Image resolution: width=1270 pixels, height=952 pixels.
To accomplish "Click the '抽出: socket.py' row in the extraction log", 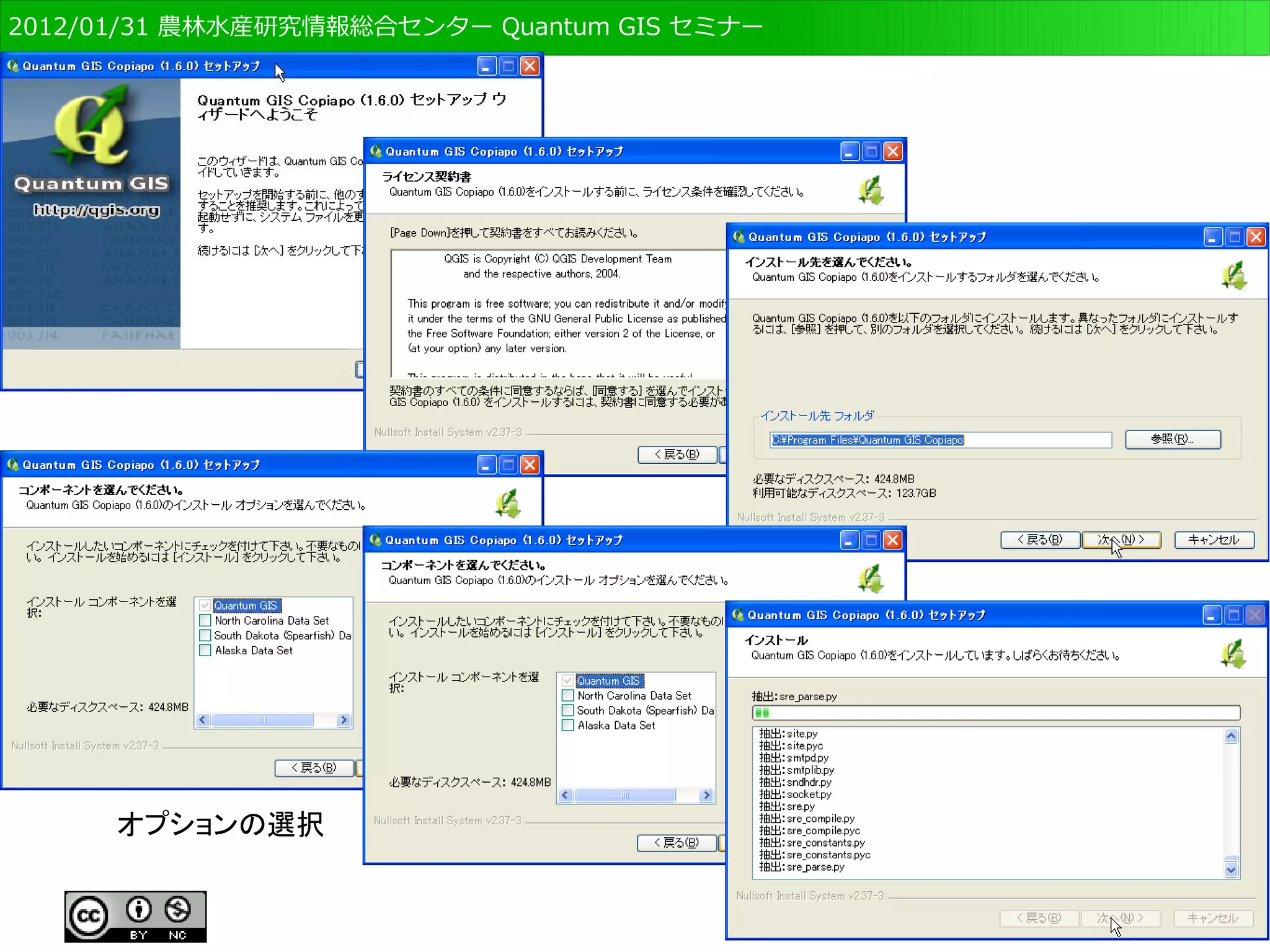I will pyautogui.click(x=796, y=794).
